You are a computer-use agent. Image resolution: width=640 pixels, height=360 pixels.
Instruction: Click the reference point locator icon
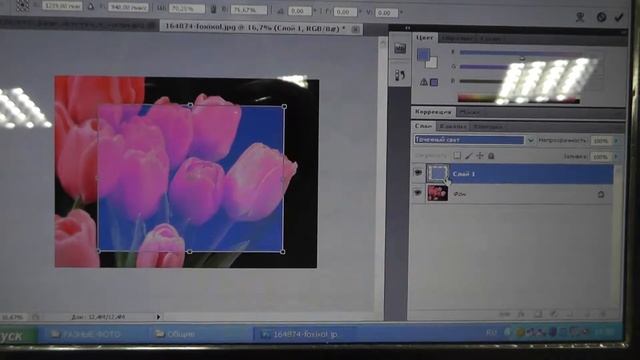22,6
